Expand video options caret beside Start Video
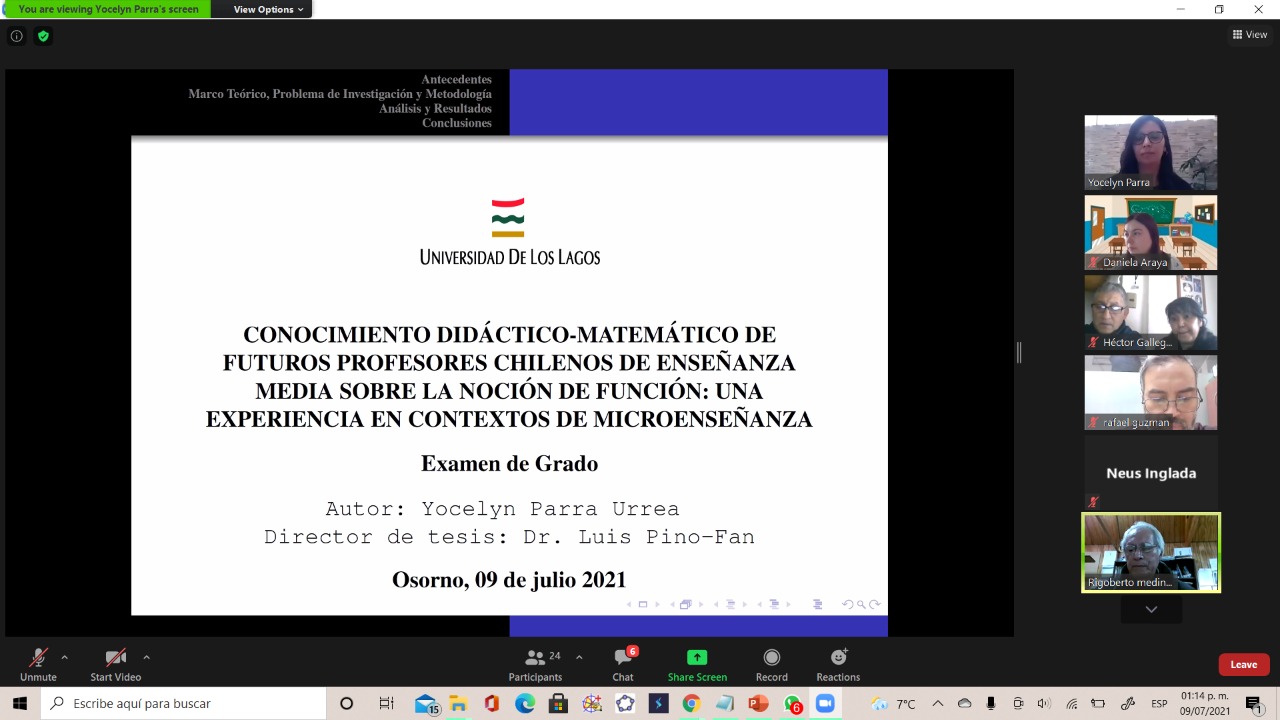Image resolution: width=1280 pixels, height=720 pixels. pos(146,657)
